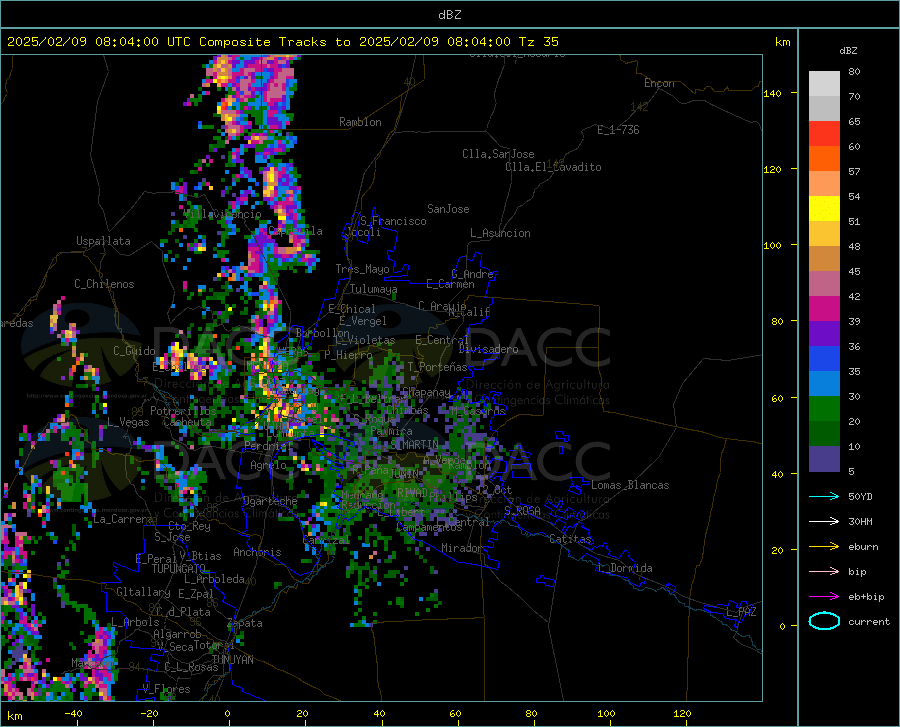This screenshot has height=727, width=900.
Task: Click the 'Mirador' map label
Action: pyautogui.click(x=461, y=548)
